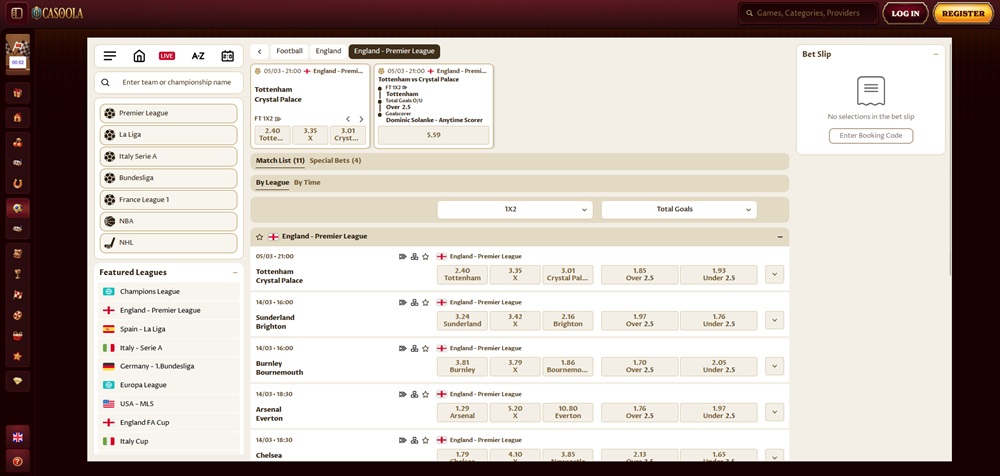Expand more markets for Arsenal row

pos(774,412)
